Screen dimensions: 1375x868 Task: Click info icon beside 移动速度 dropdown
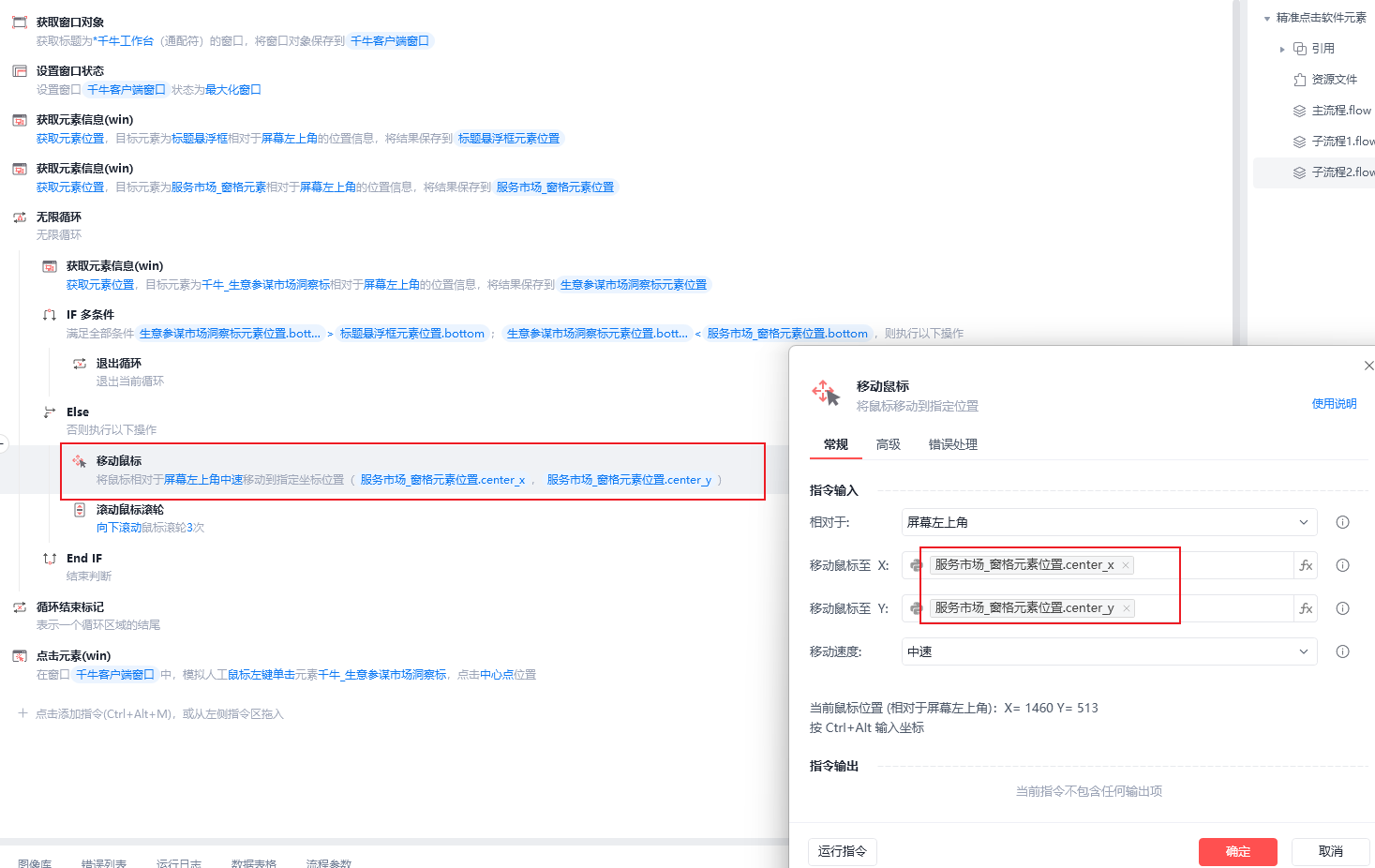pos(1342,651)
